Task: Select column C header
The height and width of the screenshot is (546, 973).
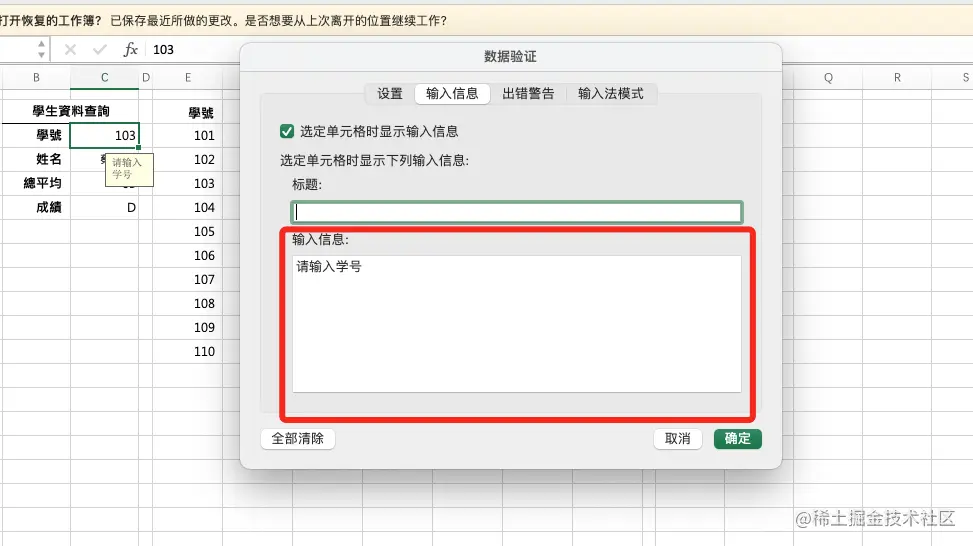Action: tap(104, 78)
